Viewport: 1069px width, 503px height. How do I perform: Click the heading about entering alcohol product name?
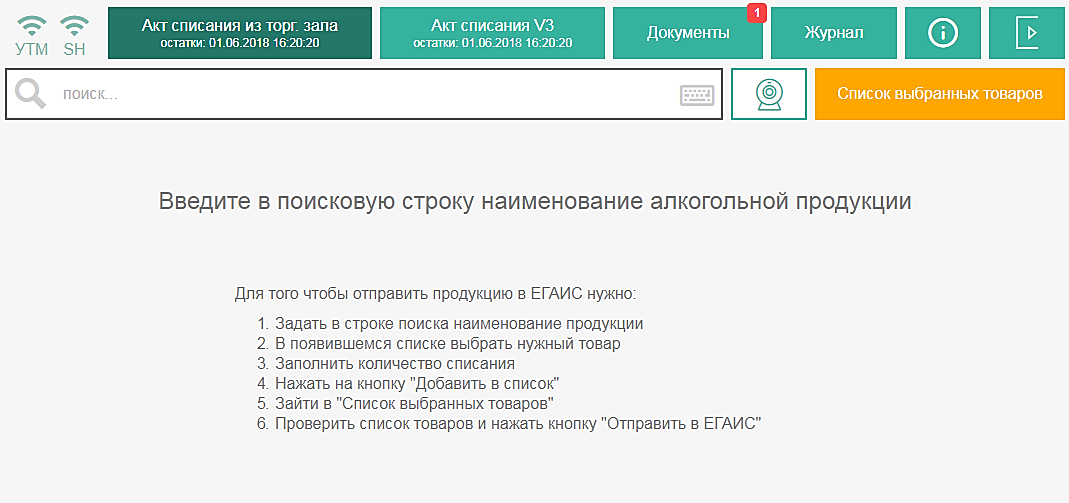535,201
